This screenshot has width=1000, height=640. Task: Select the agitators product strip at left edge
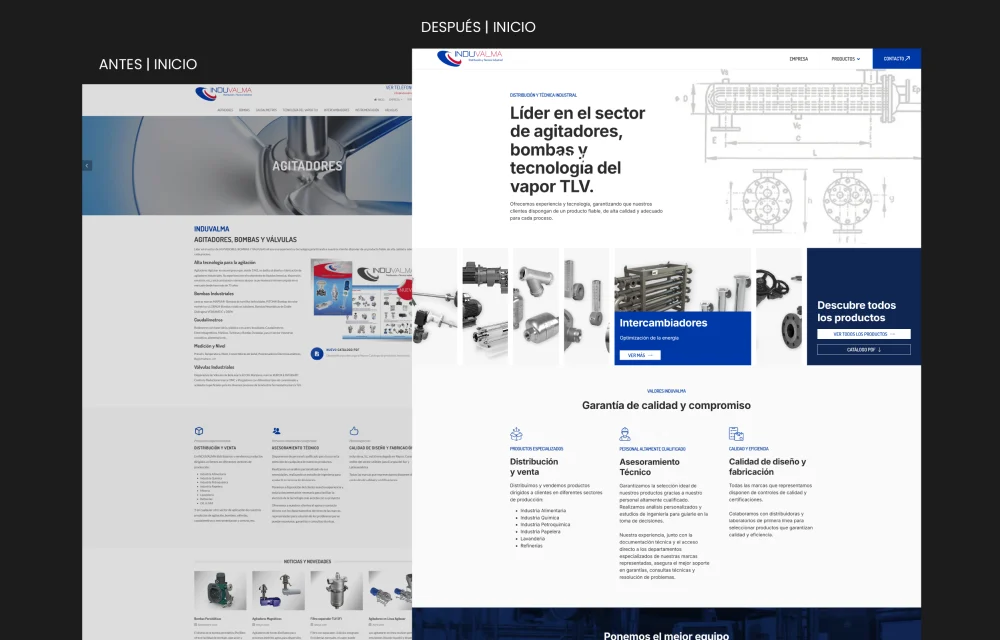coord(435,307)
